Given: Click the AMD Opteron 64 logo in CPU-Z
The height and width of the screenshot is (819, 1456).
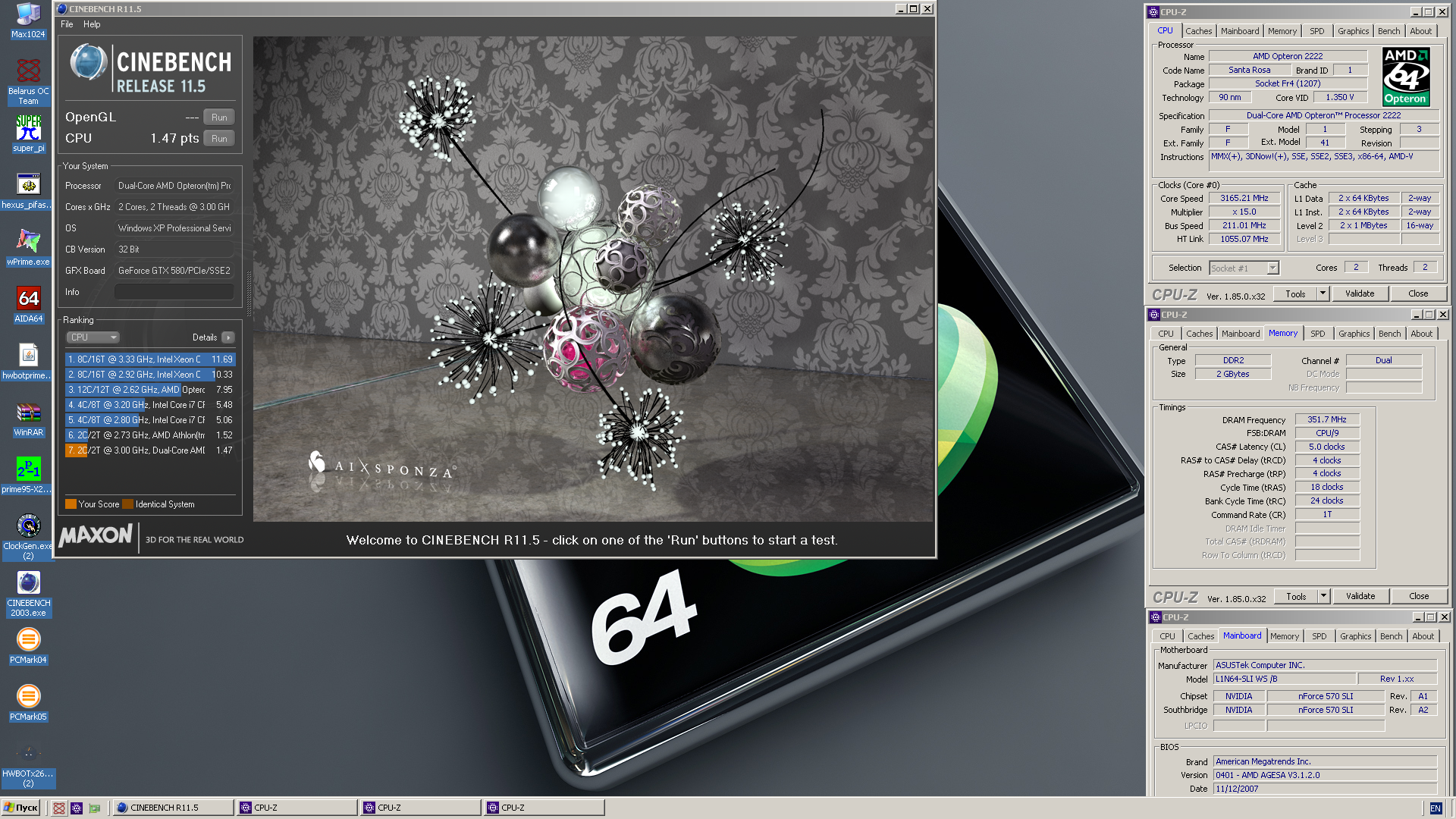Looking at the screenshot, I should pyautogui.click(x=1406, y=77).
